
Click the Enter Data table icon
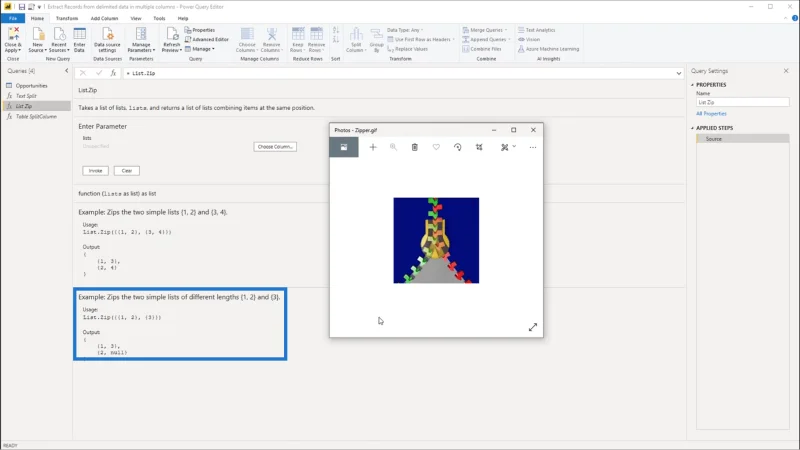[80, 35]
